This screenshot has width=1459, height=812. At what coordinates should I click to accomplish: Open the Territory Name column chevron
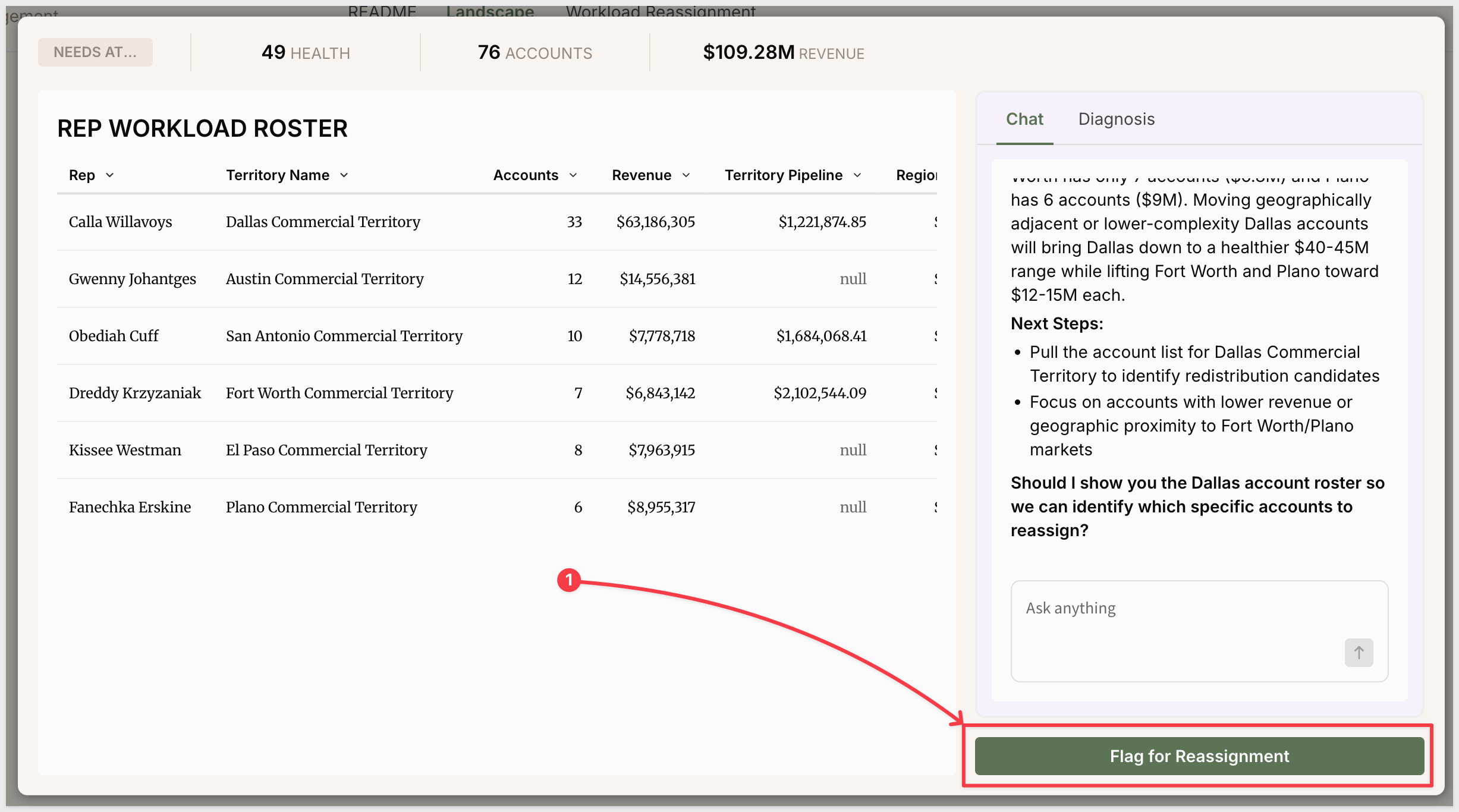344,175
